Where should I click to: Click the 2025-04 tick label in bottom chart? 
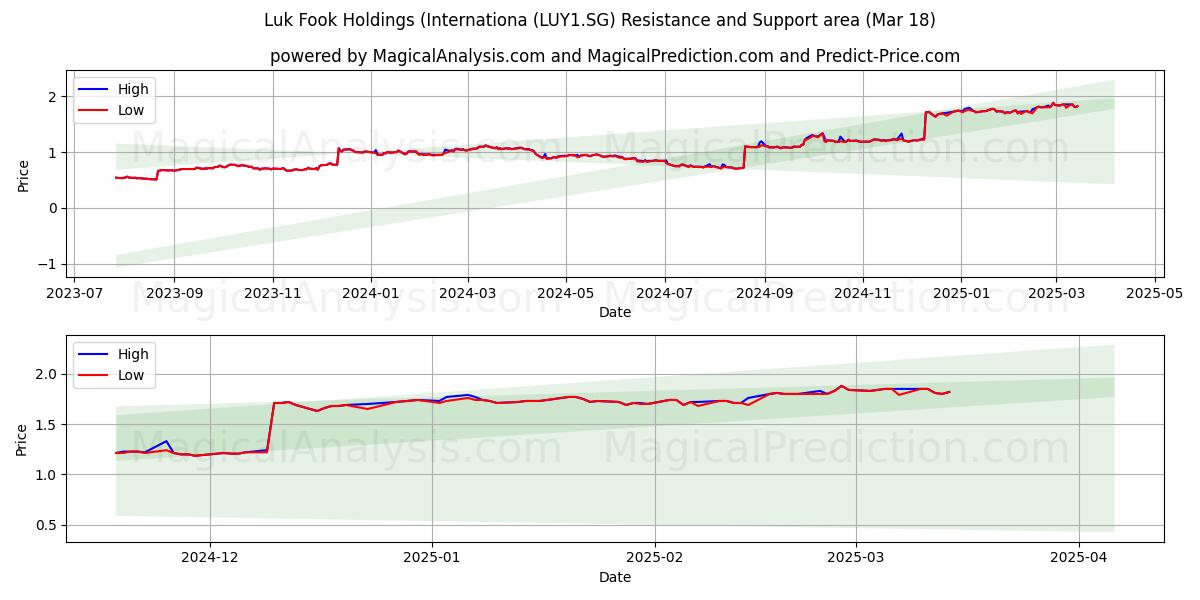pyautogui.click(x=1079, y=559)
